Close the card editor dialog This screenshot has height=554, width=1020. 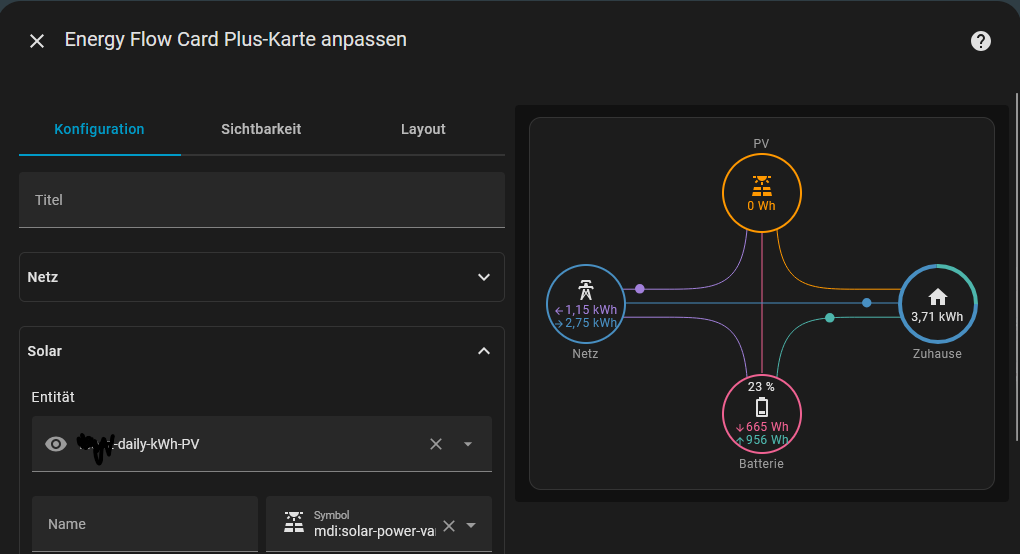click(x=37, y=41)
